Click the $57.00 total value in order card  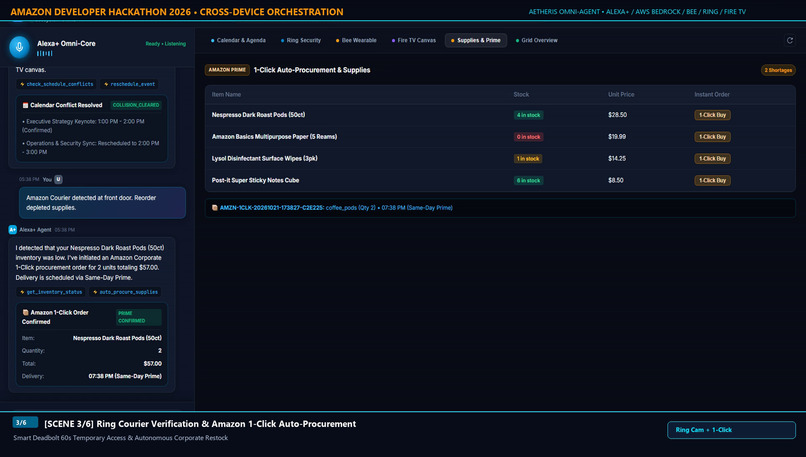point(153,363)
